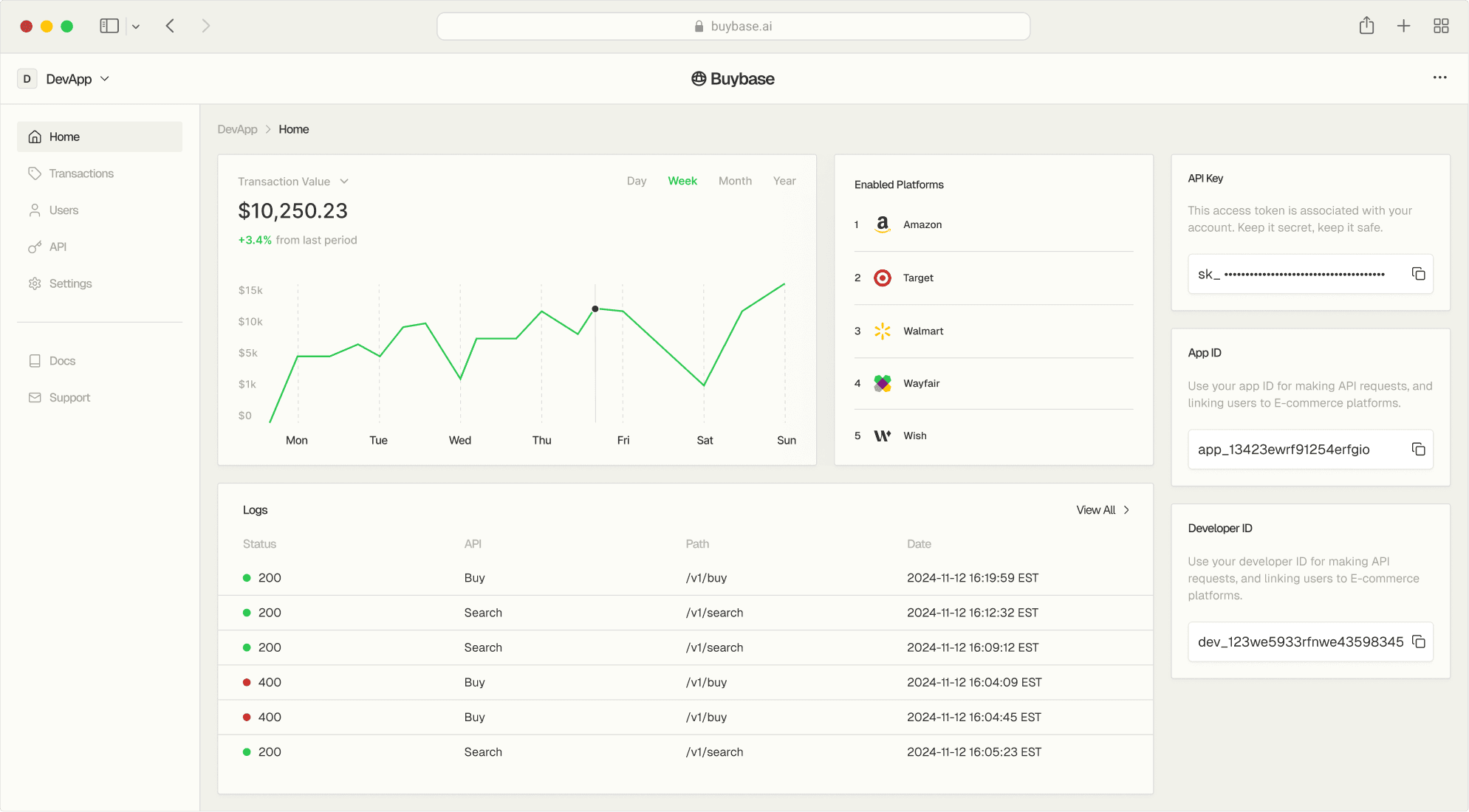Expand sidebar options chevron in browser toolbar
The image size is (1469, 812).
click(136, 27)
